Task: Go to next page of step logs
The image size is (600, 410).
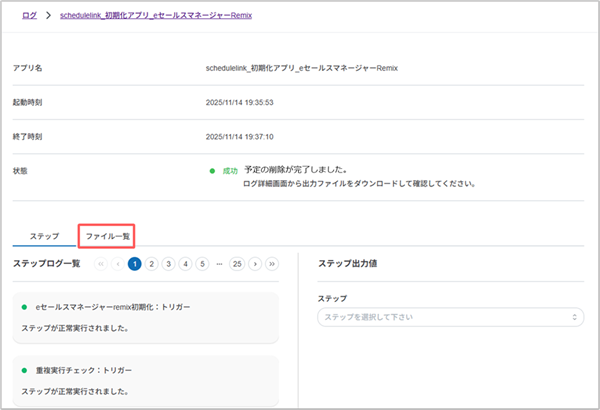Action: point(255,264)
